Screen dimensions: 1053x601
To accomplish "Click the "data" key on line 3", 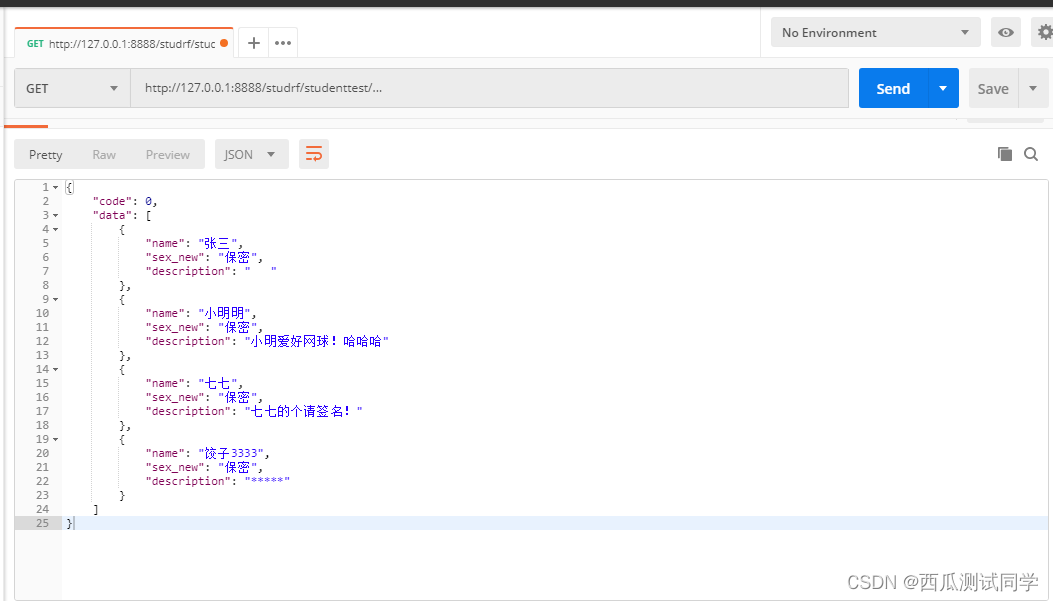I will pyautogui.click(x=112, y=216).
